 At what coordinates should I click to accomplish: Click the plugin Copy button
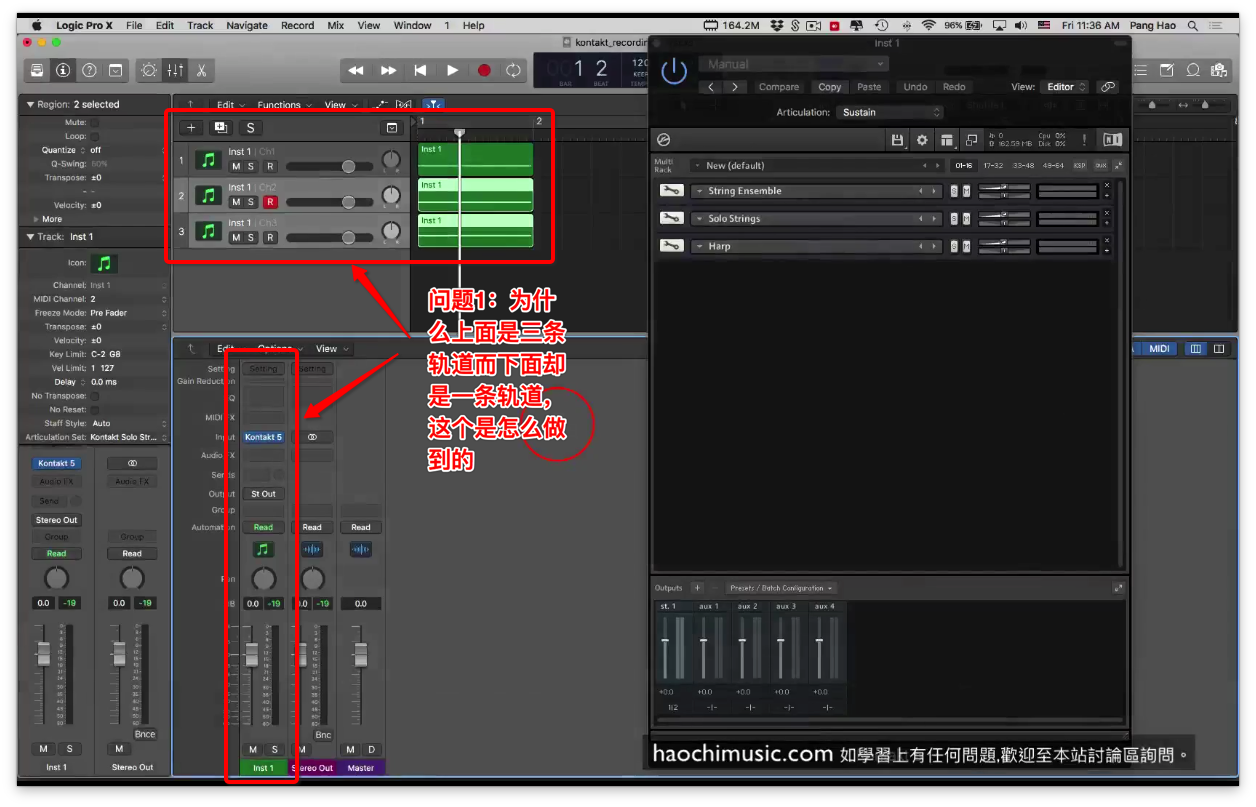pos(830,87)
